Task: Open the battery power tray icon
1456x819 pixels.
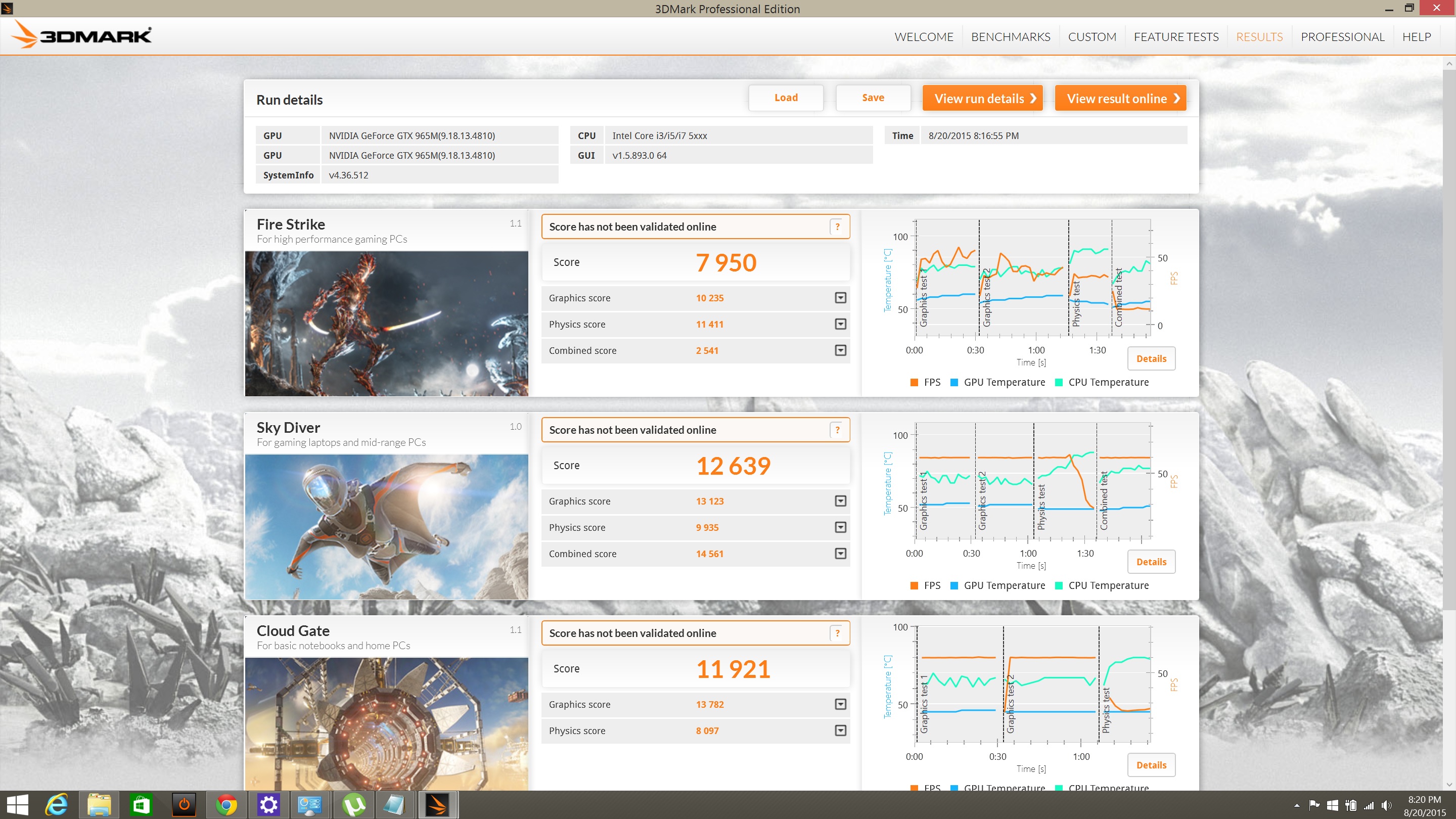Action: (x=1351, y=805)
